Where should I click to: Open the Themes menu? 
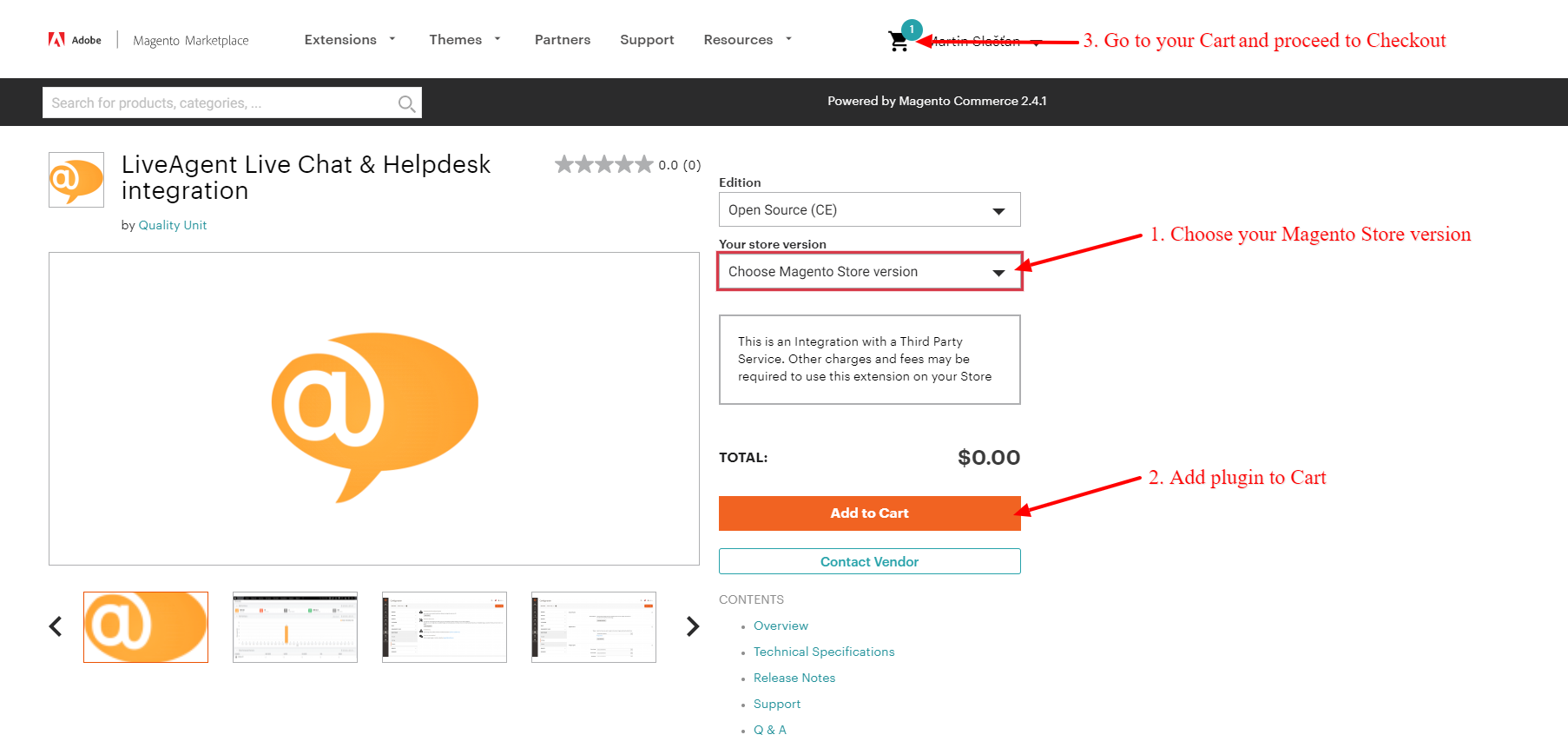pos(464,40)
